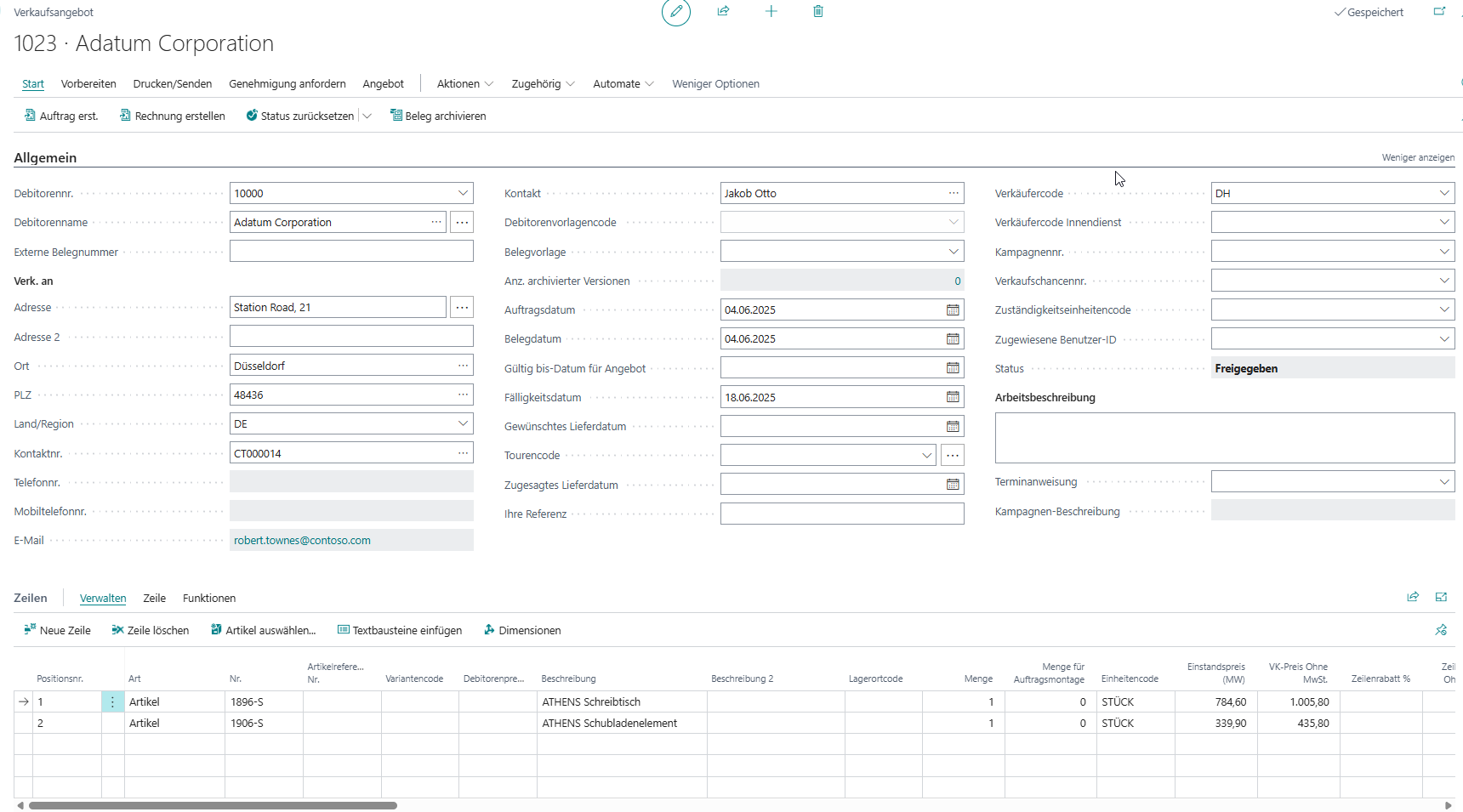The width and height of the screenshot is (1463, 812).
Task: Expand Verkäufercode Innendienst dropdown
Action: coord(1444,222)
